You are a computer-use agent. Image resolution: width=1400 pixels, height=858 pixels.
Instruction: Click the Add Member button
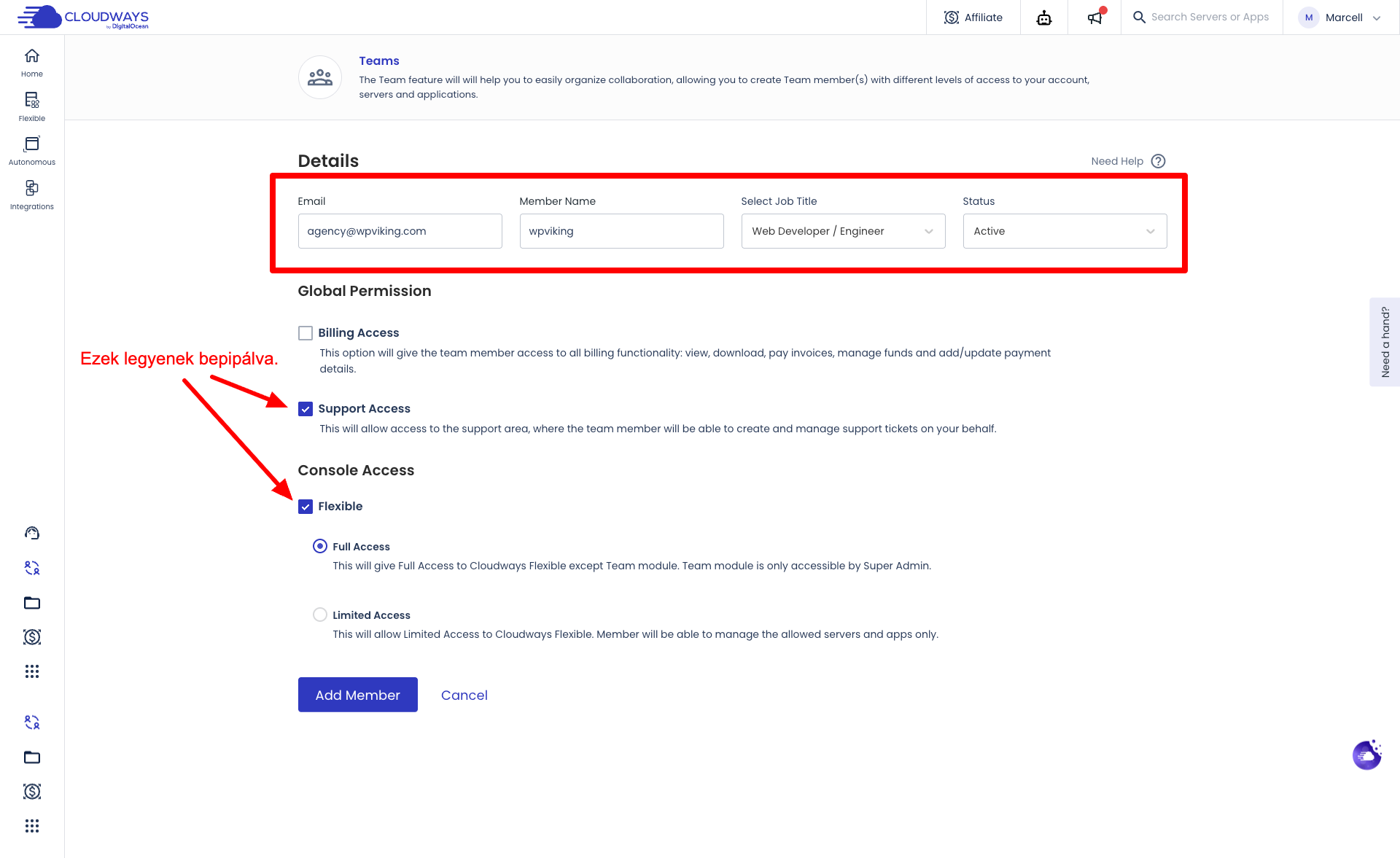tap(357, 695)
